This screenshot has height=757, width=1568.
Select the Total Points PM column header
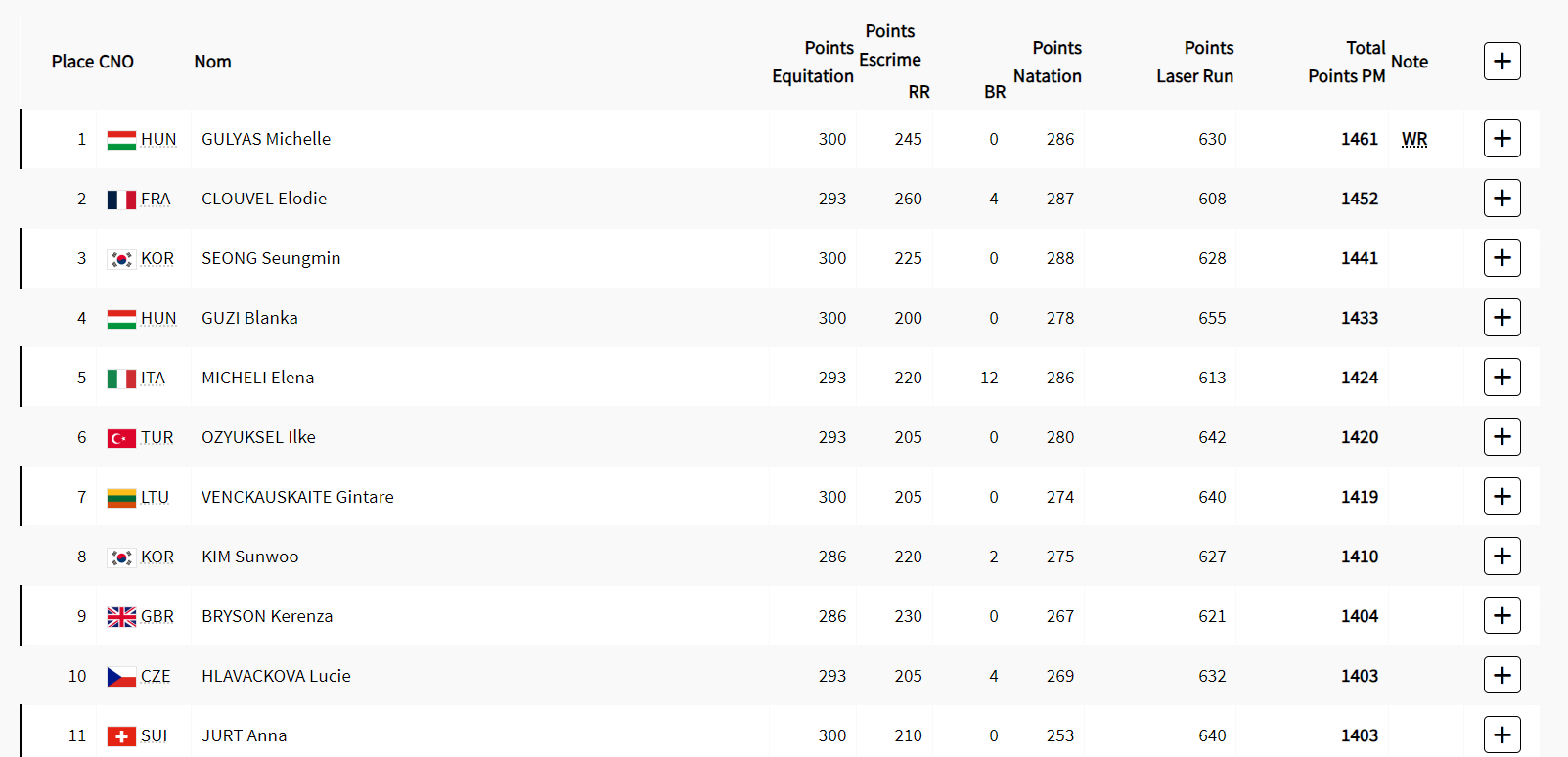click(1347, 62)
